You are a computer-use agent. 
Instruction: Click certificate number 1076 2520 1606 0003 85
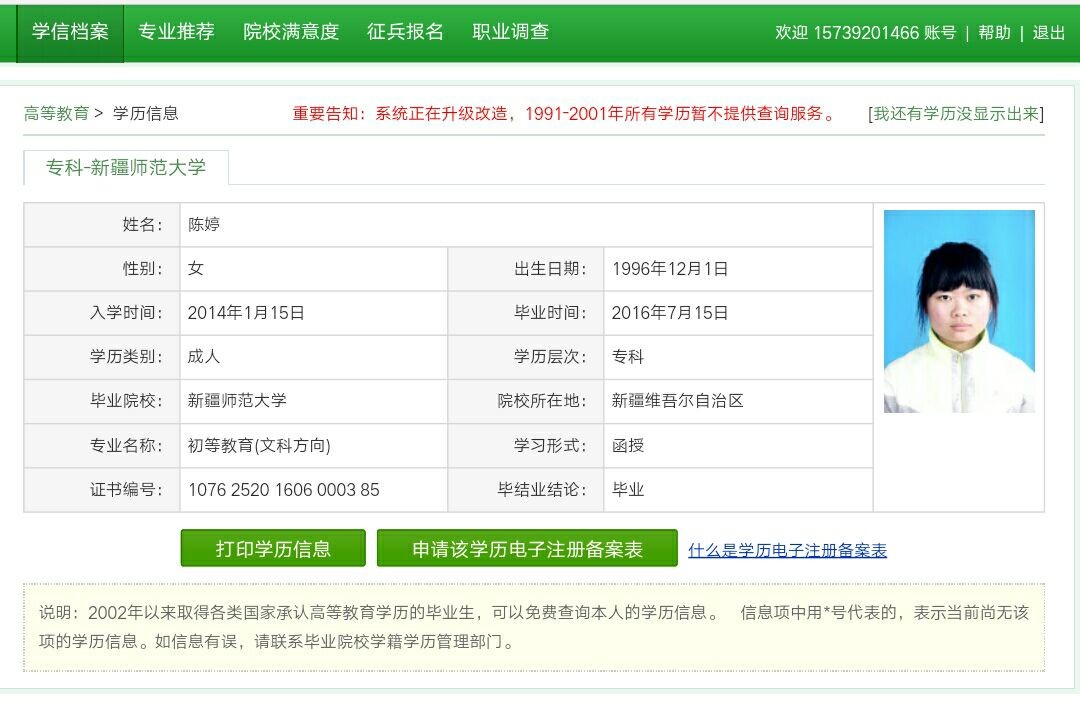[x=284, y=490]
